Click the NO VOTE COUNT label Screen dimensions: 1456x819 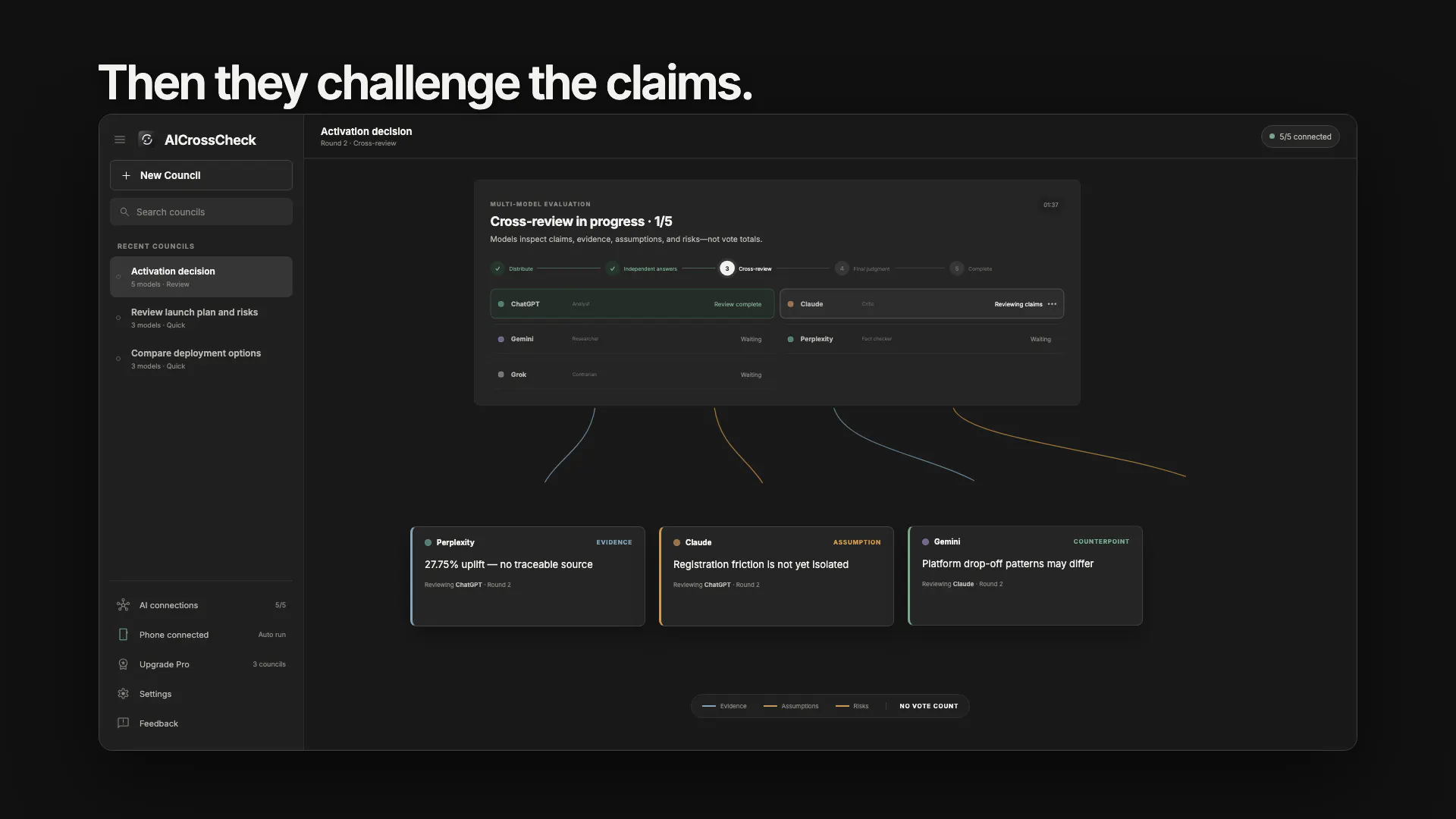pyautogui.click(x=928, y=706)
